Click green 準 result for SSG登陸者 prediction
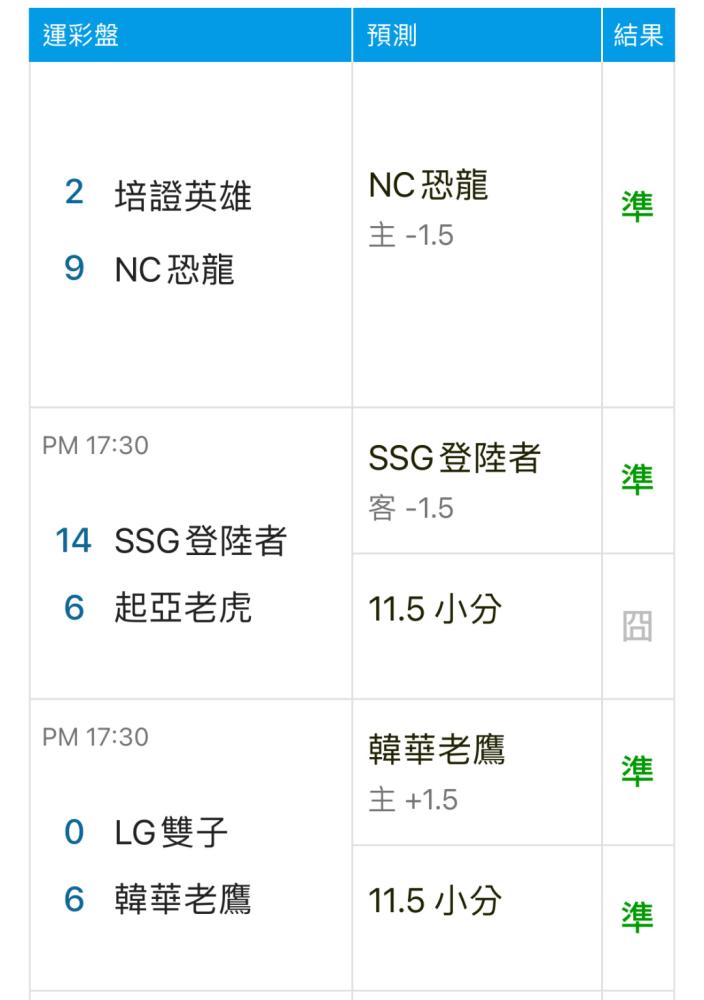 coord(638,480)
